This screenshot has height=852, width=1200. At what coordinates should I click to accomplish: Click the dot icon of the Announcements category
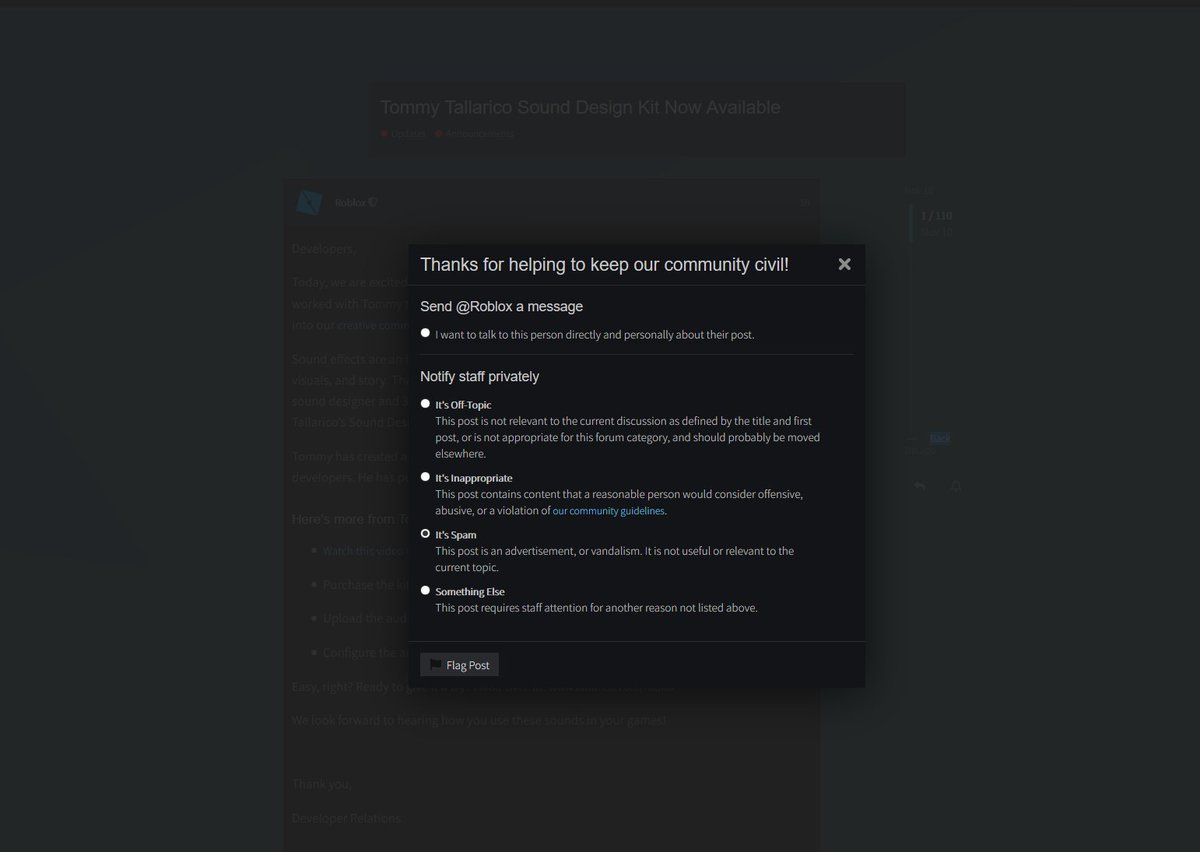point(437,133)
